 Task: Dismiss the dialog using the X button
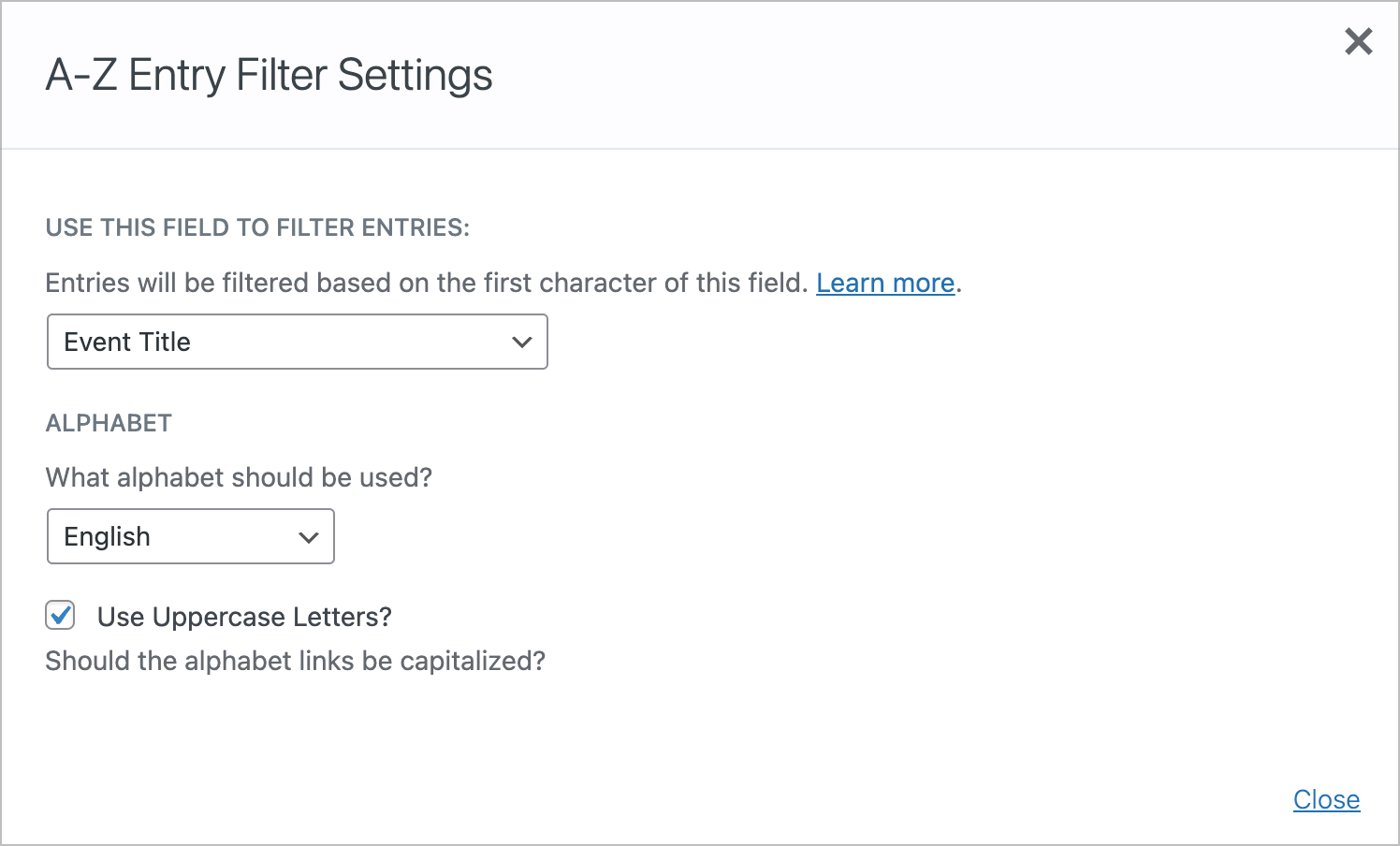(1358, 42)
